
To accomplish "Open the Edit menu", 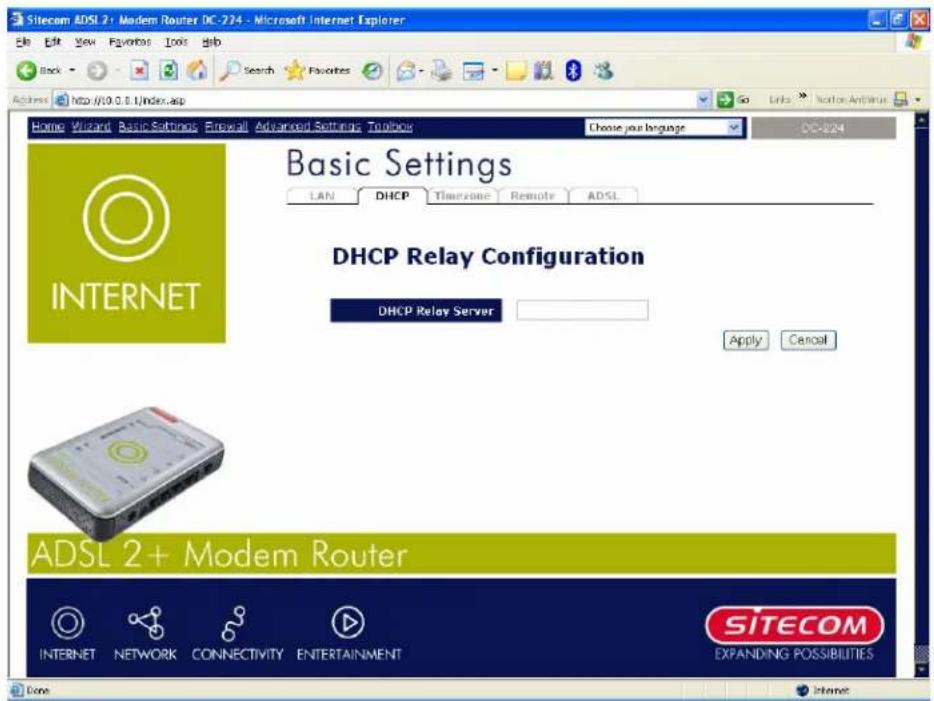I will point(52,42).
